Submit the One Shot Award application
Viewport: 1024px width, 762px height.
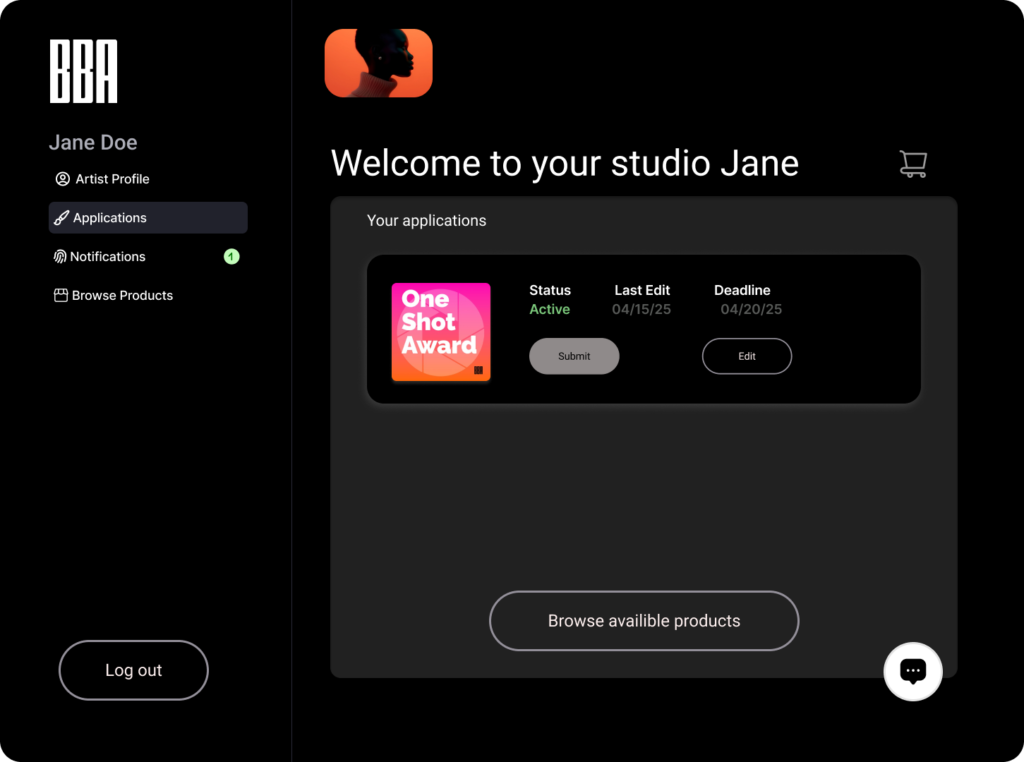click(574, 356)
